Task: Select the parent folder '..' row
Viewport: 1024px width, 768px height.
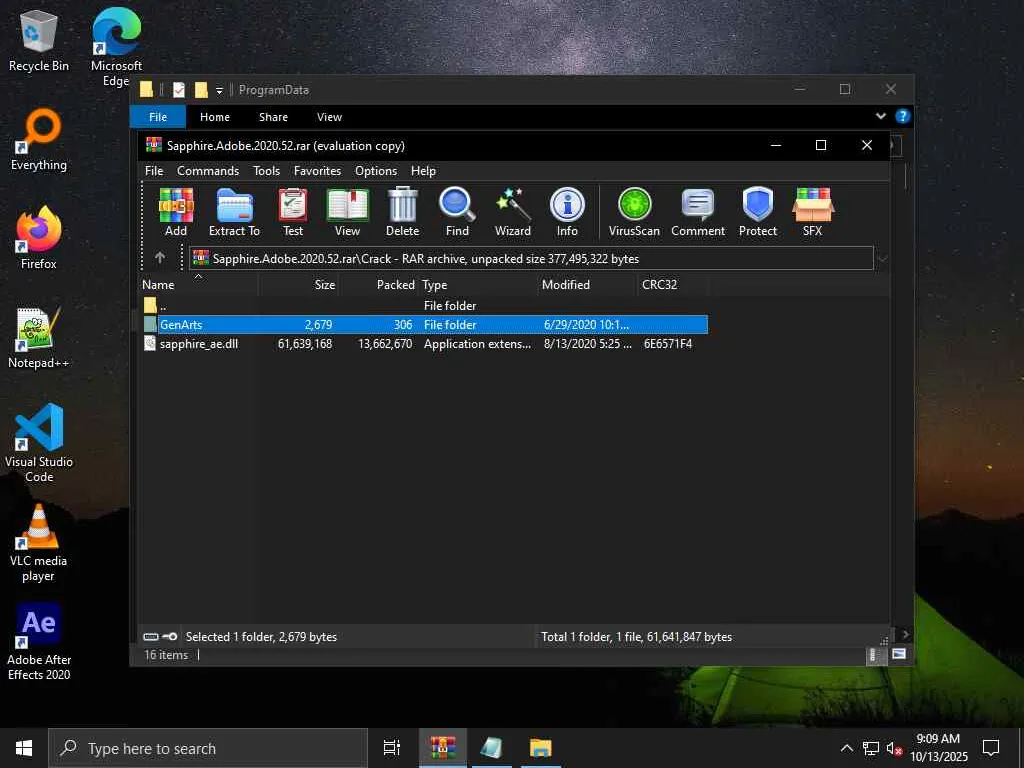Action: click(x=425, y=305)
